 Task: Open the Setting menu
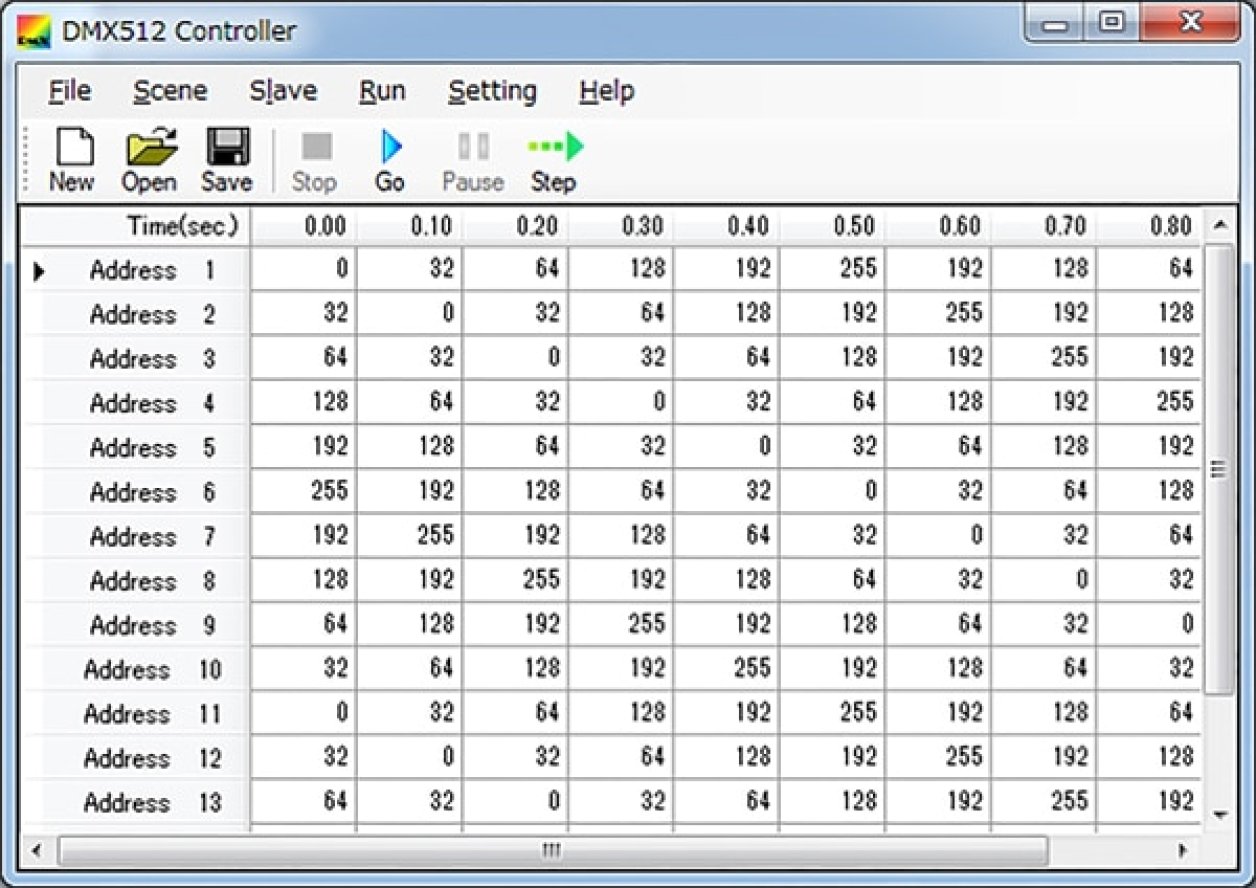coord(493,91)
